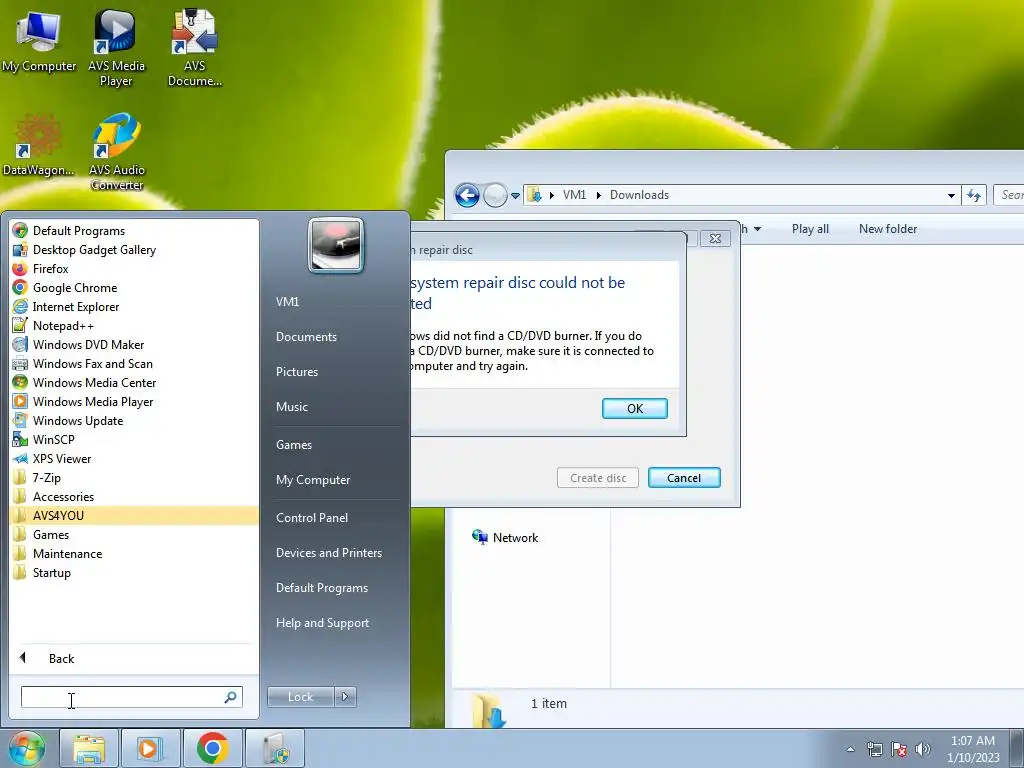Viewport: 1024px width, 768px height.
Task: Open Action Center flag tray icon
Action: [x=899, y=749]
